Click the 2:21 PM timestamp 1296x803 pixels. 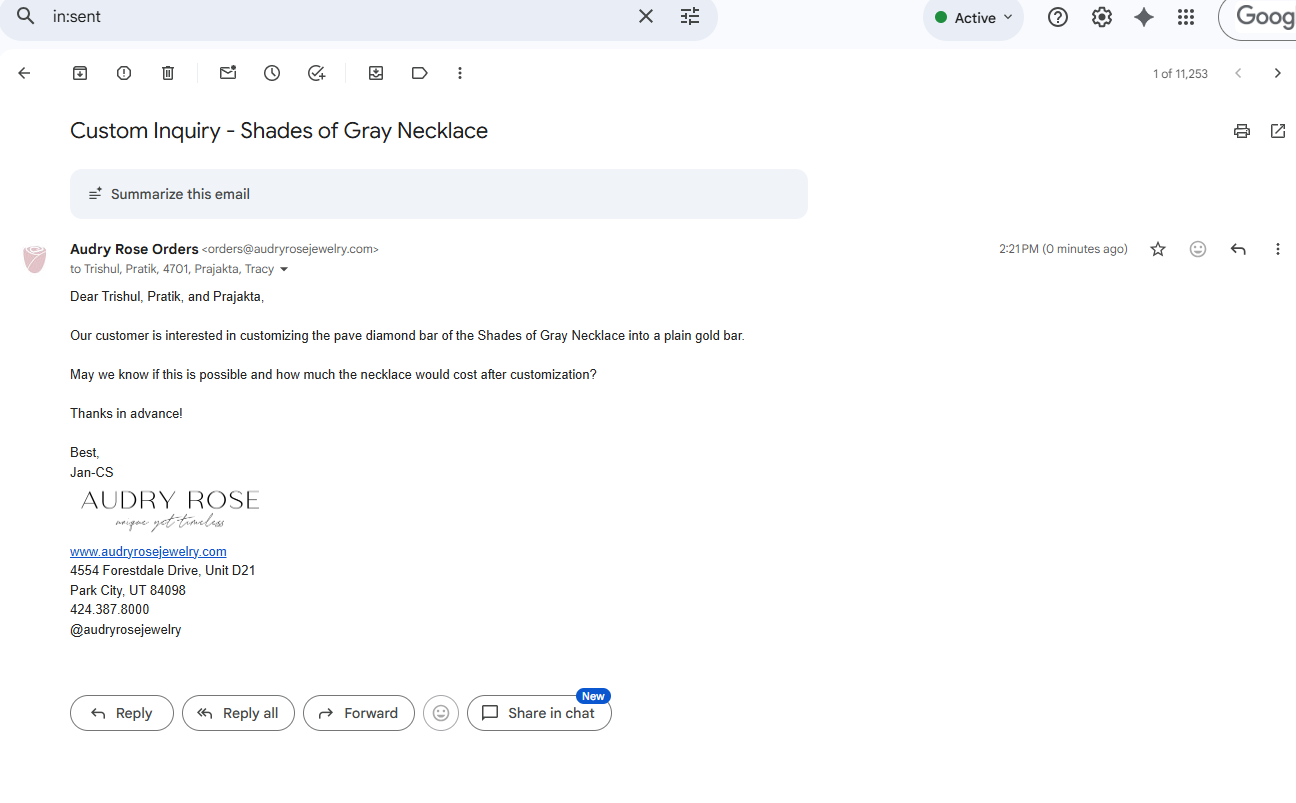[1063, 249]
